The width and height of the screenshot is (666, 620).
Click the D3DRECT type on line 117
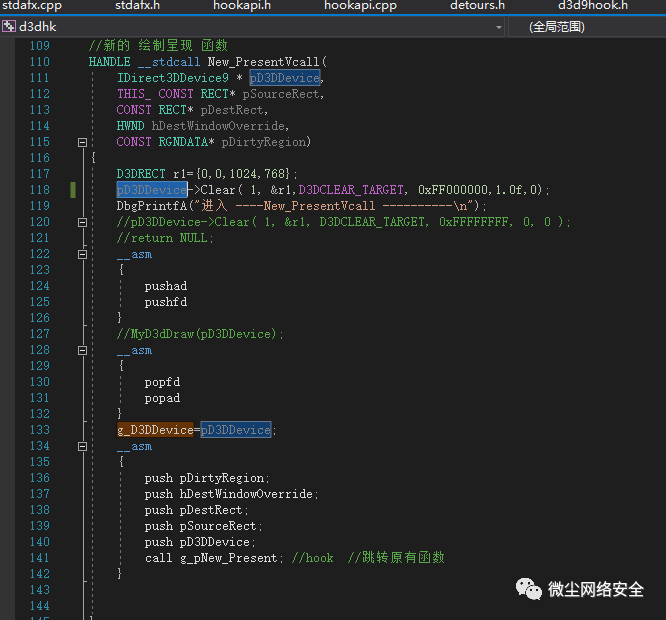[x=141, y=174]
